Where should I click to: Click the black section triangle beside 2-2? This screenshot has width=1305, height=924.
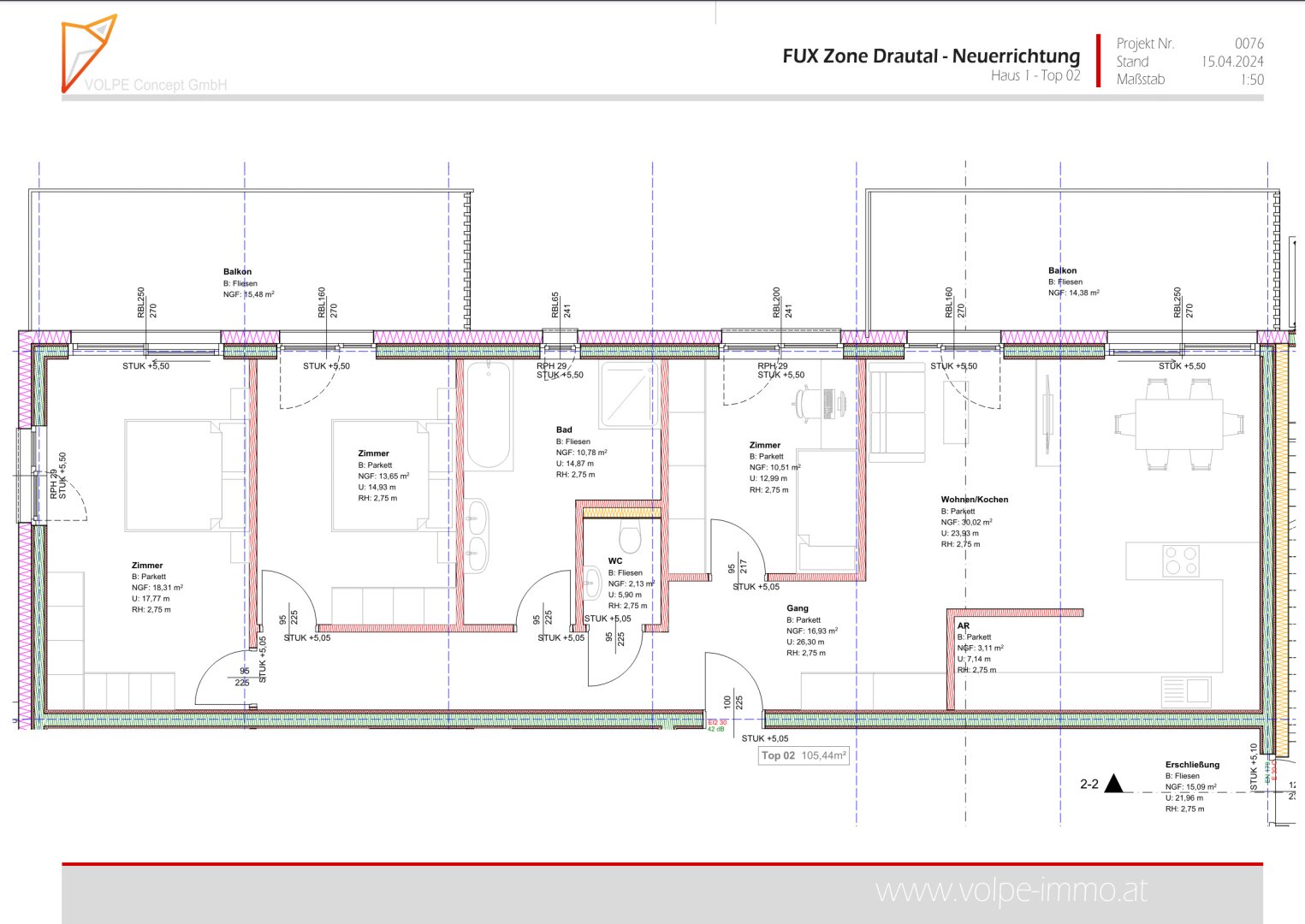click(x=1113, y=783)
